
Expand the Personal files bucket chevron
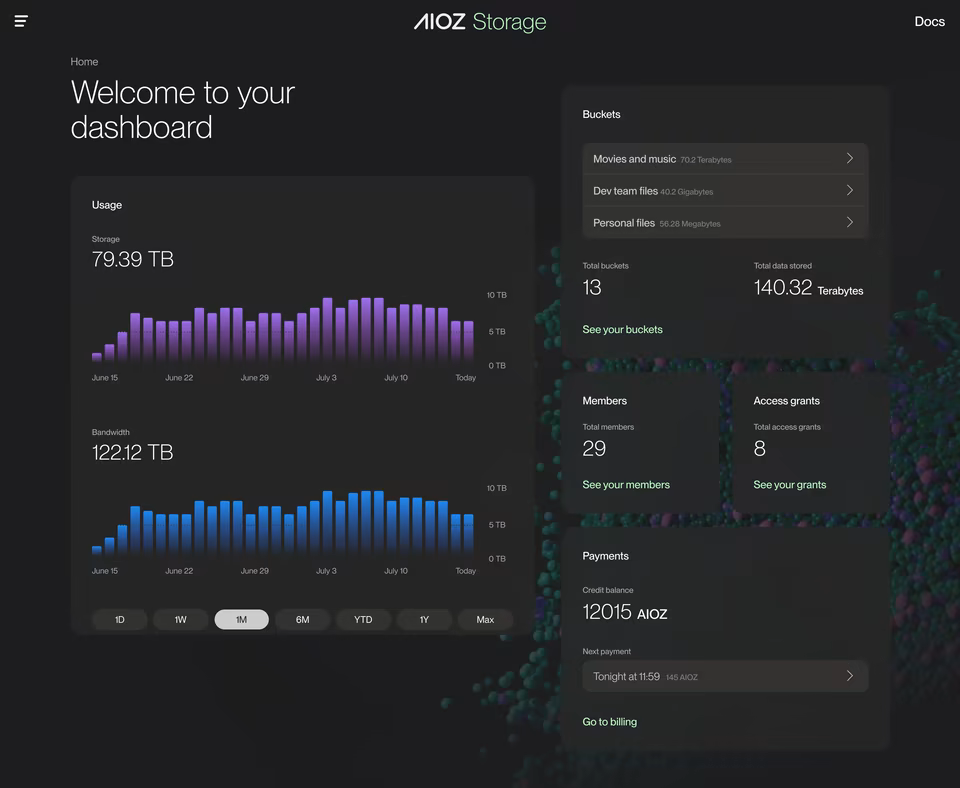[850, 222]
